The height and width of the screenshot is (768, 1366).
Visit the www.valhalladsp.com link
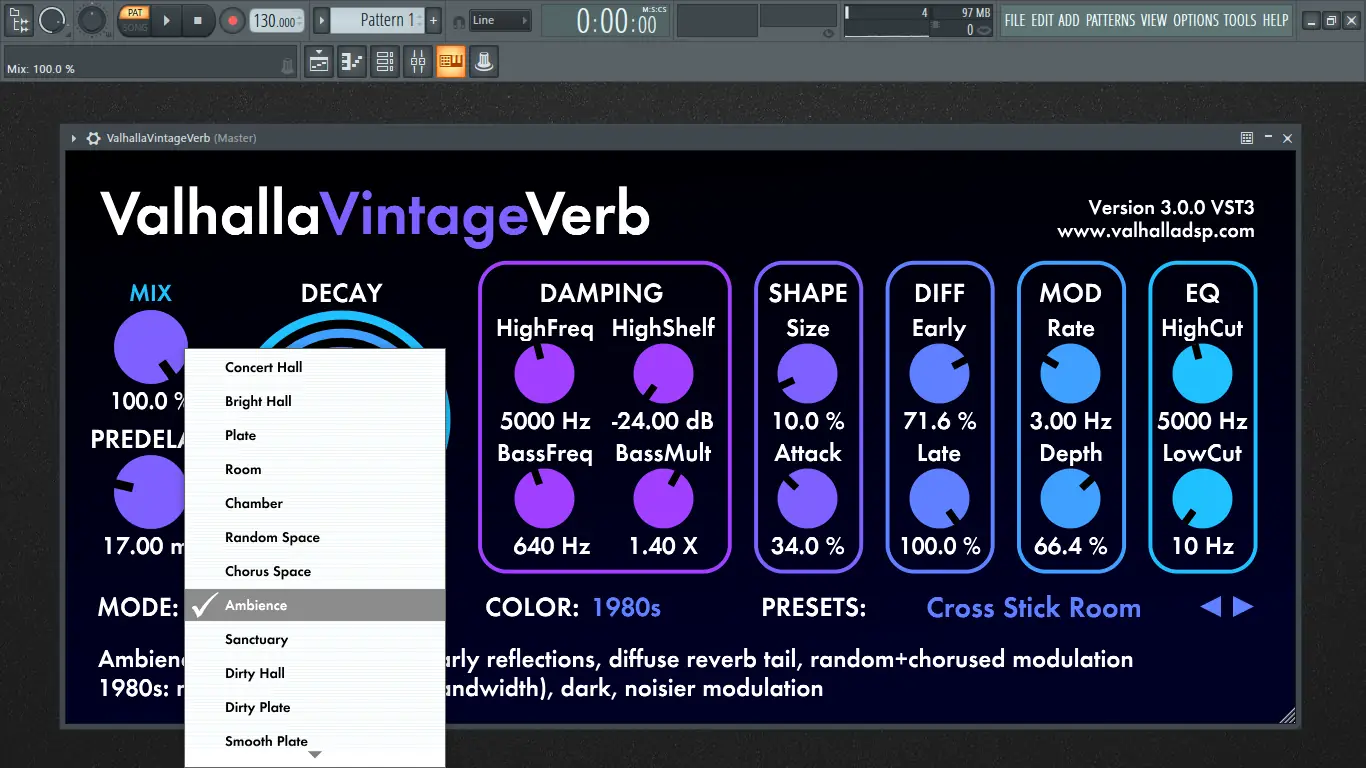(1156, 231)
